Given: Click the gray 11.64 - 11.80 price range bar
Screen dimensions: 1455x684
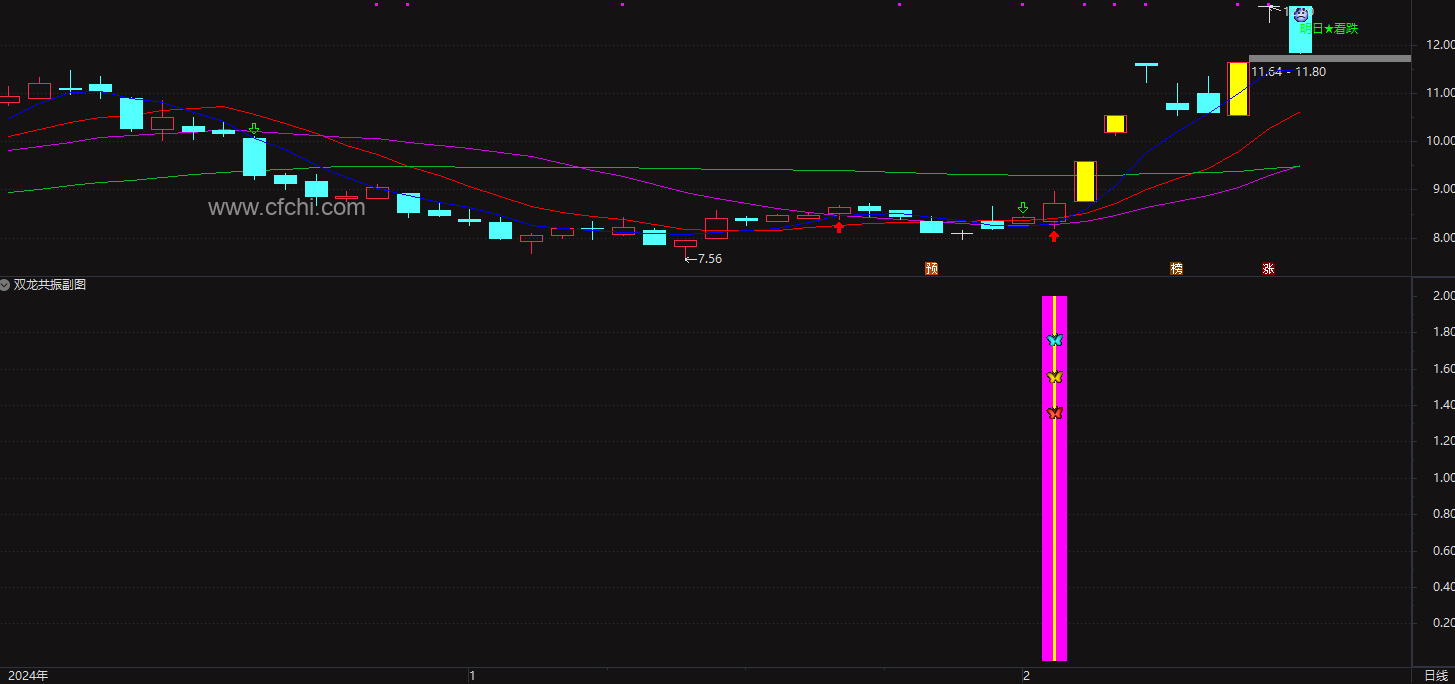Looking at the screenshot, I should 1330,58.
